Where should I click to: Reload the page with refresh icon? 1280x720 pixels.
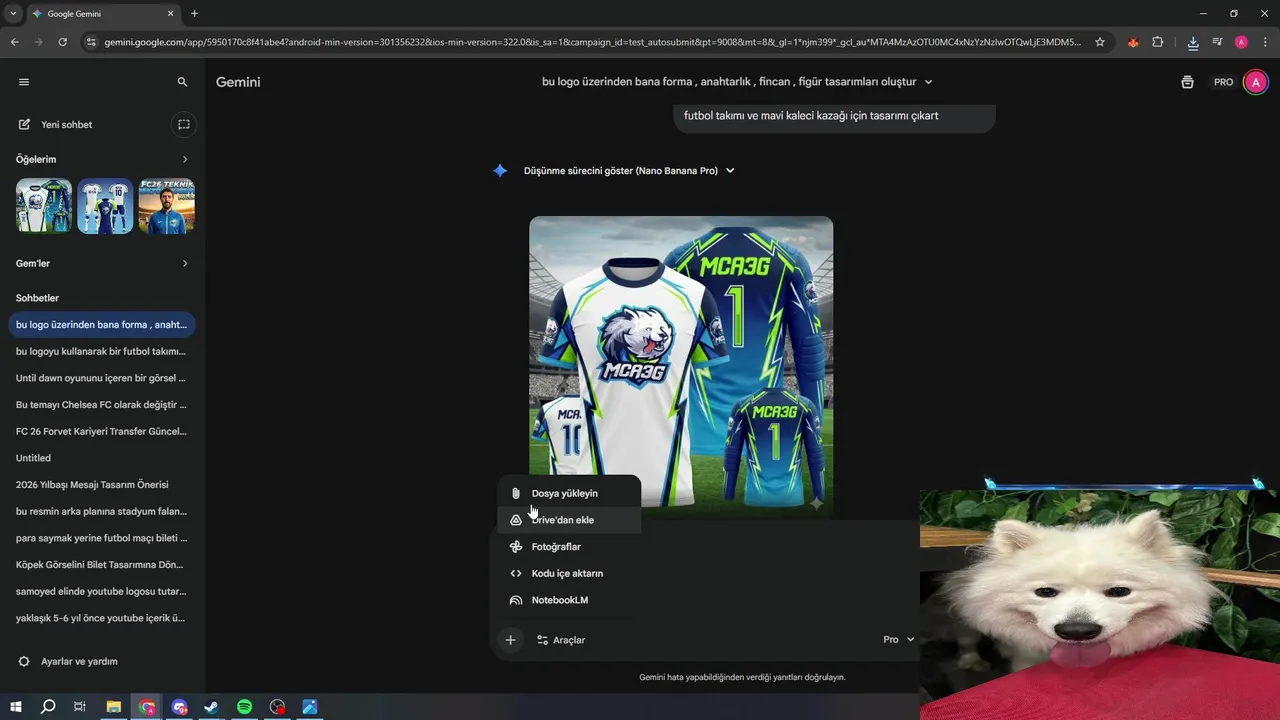[x=63, y=42]
